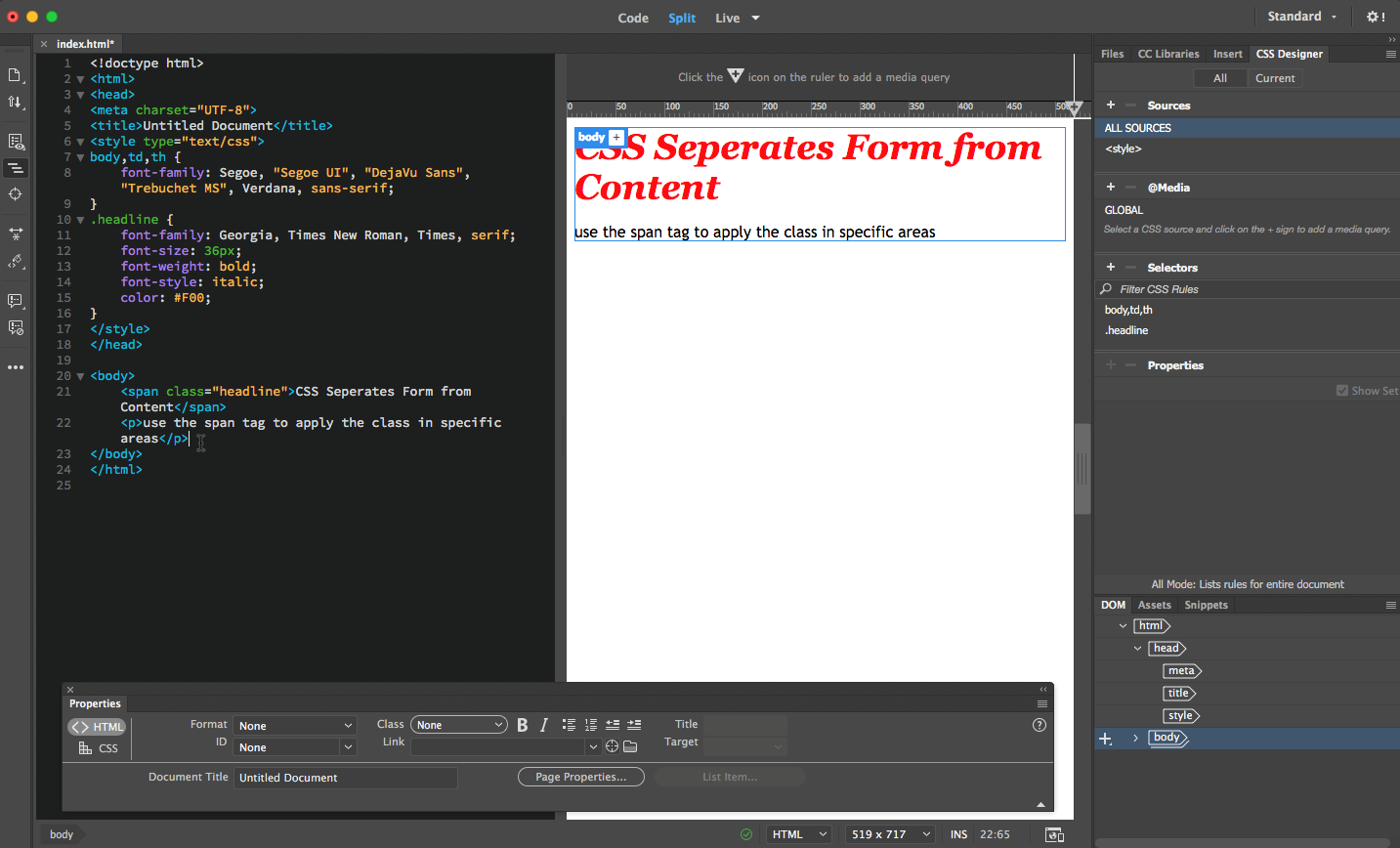Viewport: 1400px width, 848px height.
Task: Click the Inspect crosshair icon in left toolbar
Action: pos(16,194)
